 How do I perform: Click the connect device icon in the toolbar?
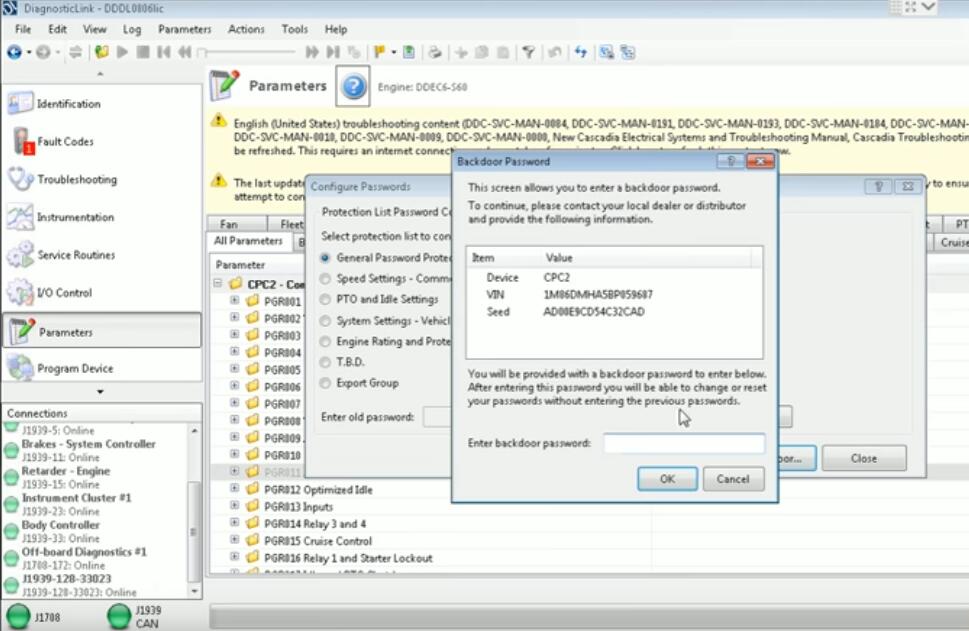point(607,53)
